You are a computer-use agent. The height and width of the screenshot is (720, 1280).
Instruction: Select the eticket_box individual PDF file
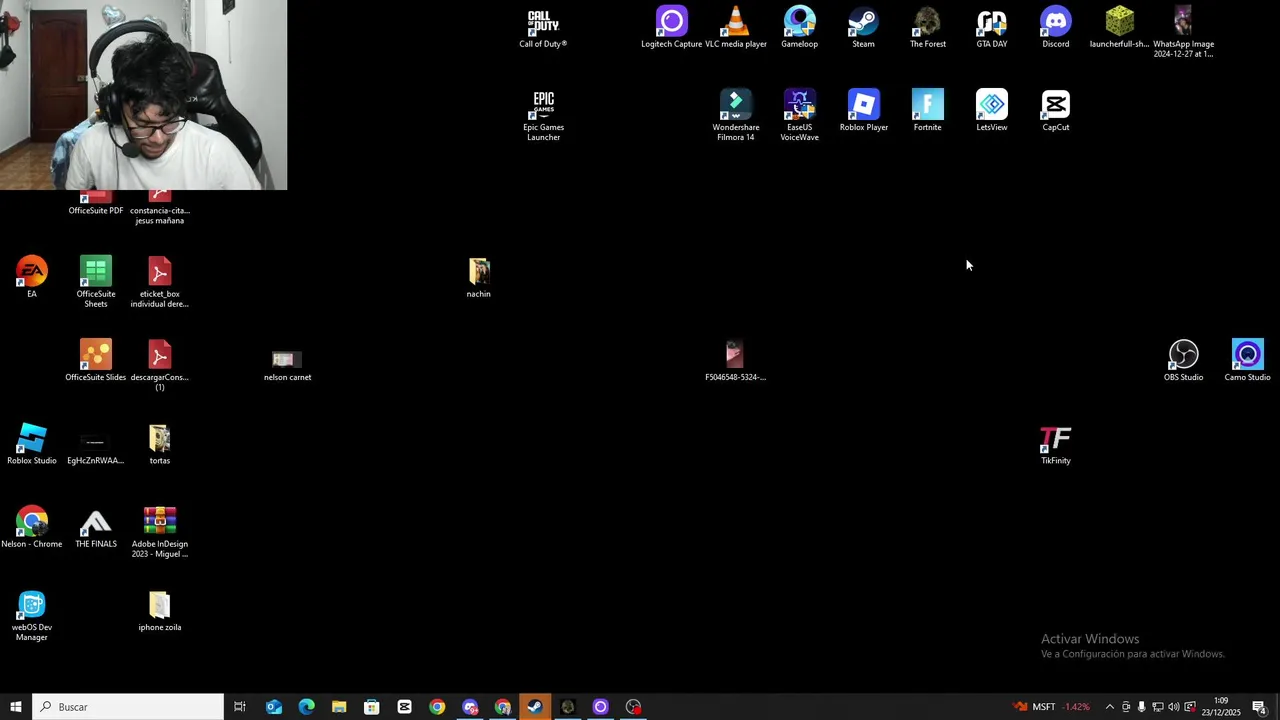159,282
